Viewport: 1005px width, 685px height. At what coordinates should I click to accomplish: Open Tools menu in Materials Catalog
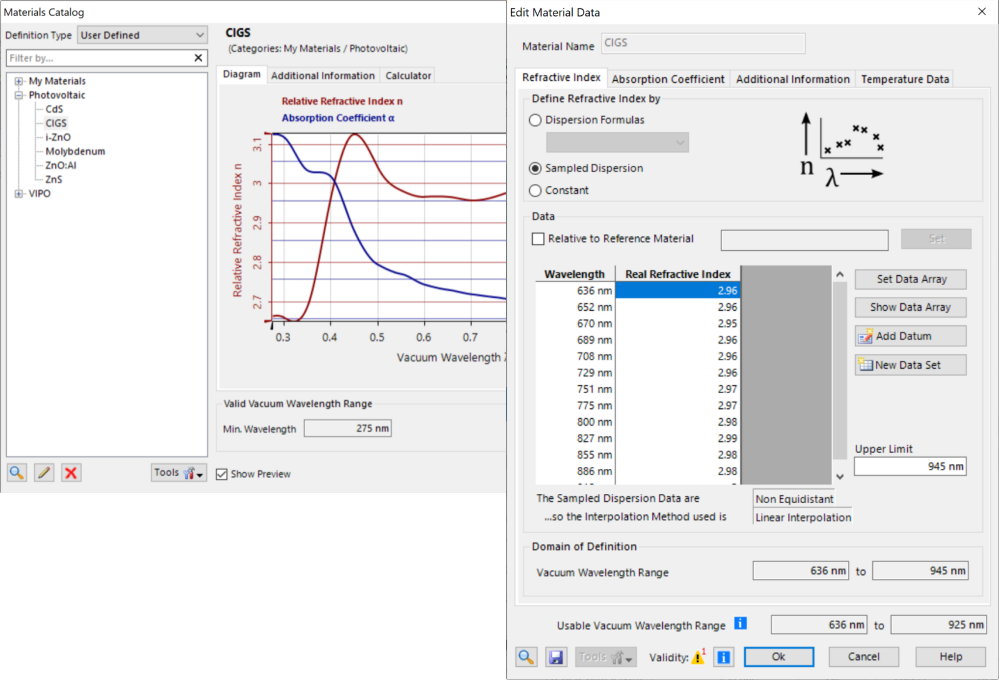click(x=179, y=473)
